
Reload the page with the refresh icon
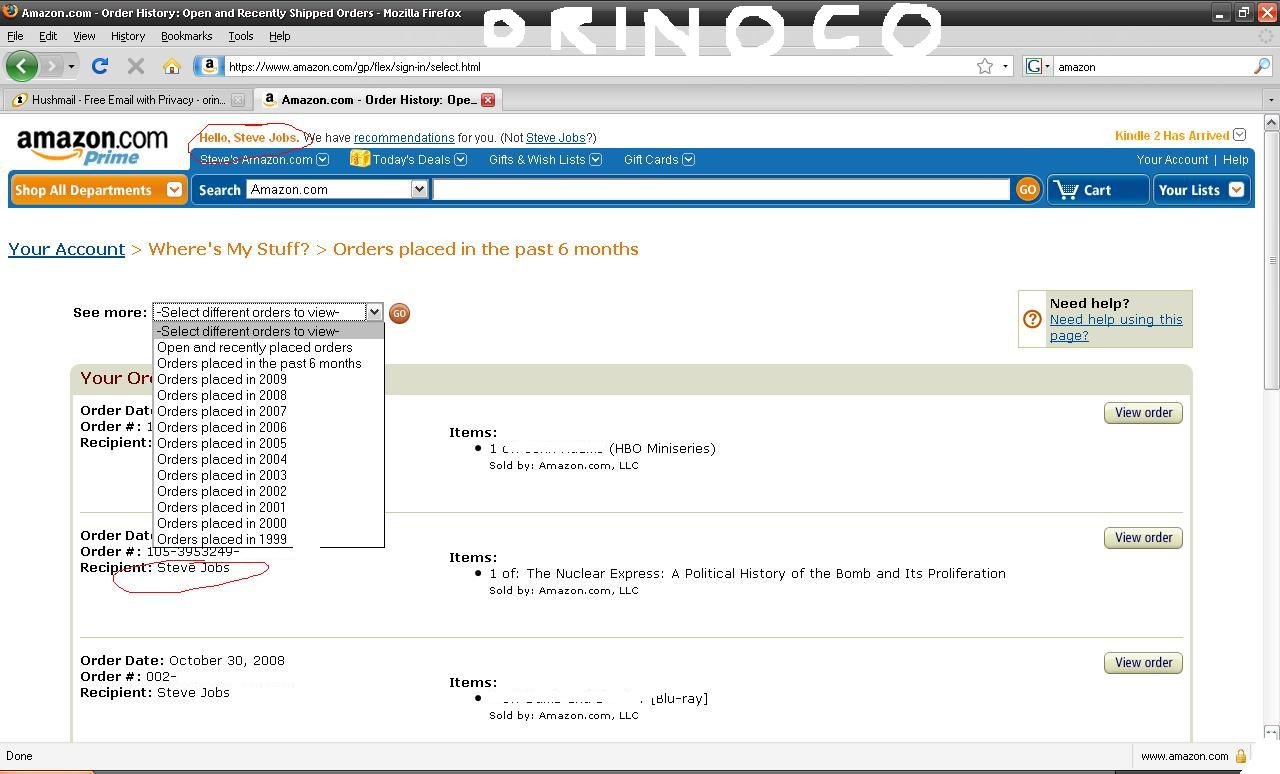99,66
